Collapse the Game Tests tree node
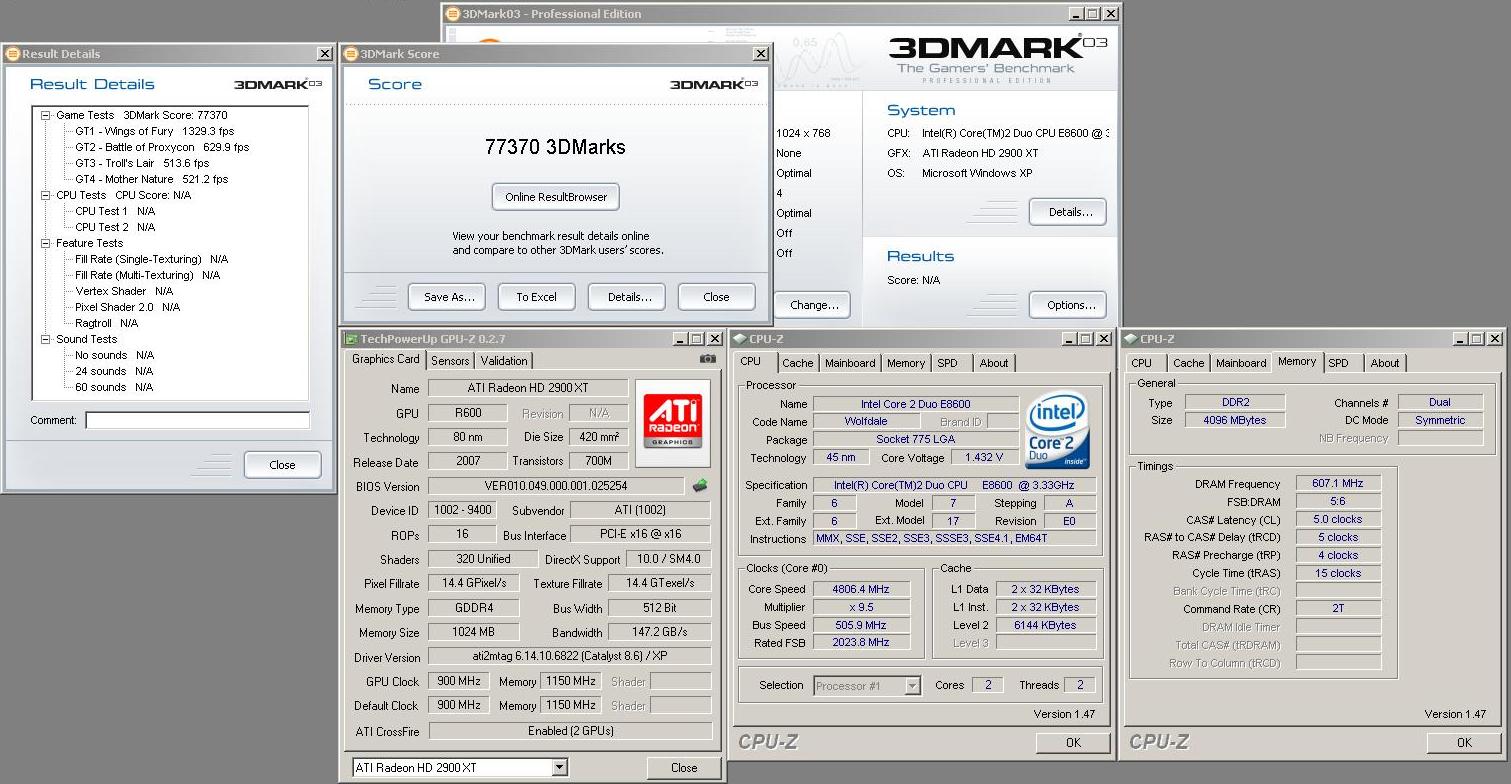 46,115
